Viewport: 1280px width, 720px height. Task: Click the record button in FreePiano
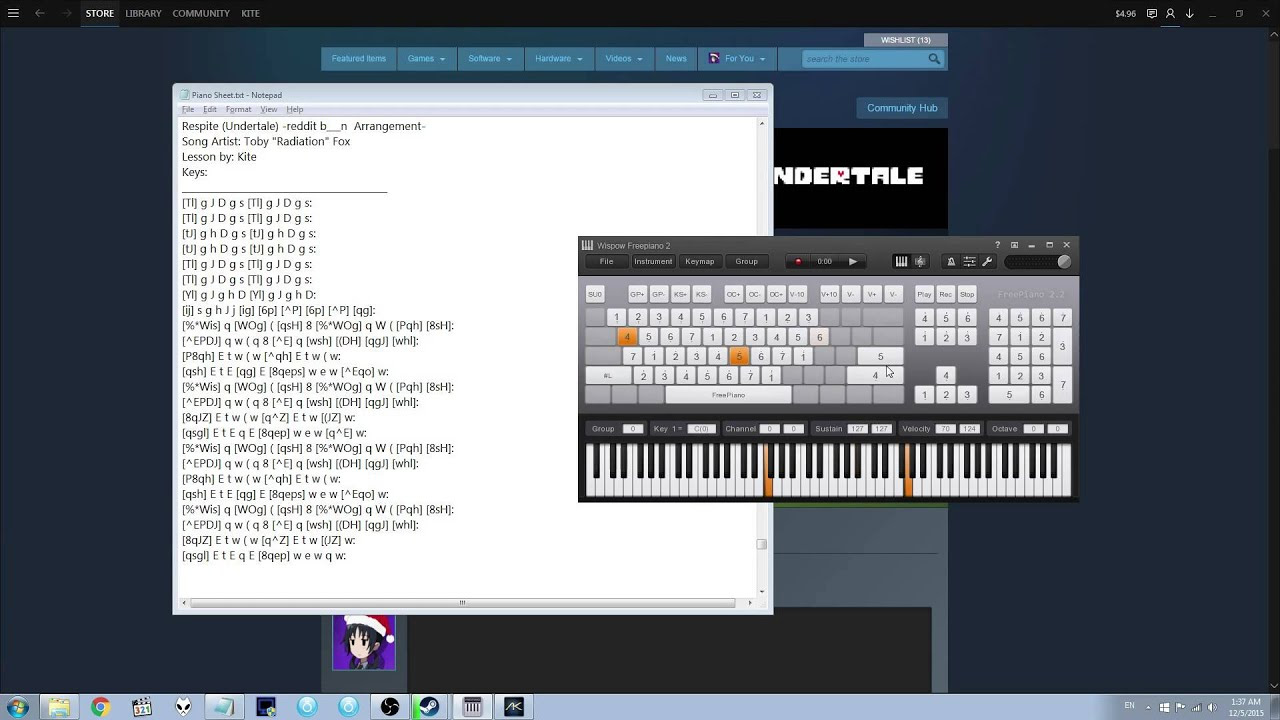(x=798, y=262)
